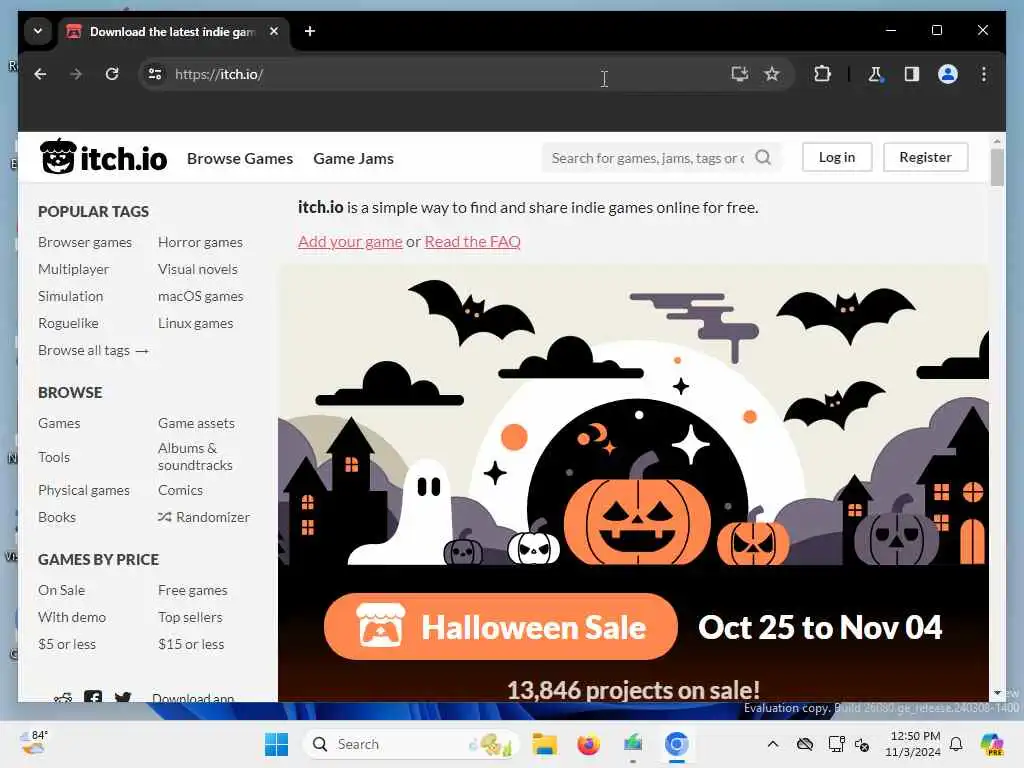The image size is (1024, 768).
Task: Click the install app icon in address bar
Action: pos(739,74)
